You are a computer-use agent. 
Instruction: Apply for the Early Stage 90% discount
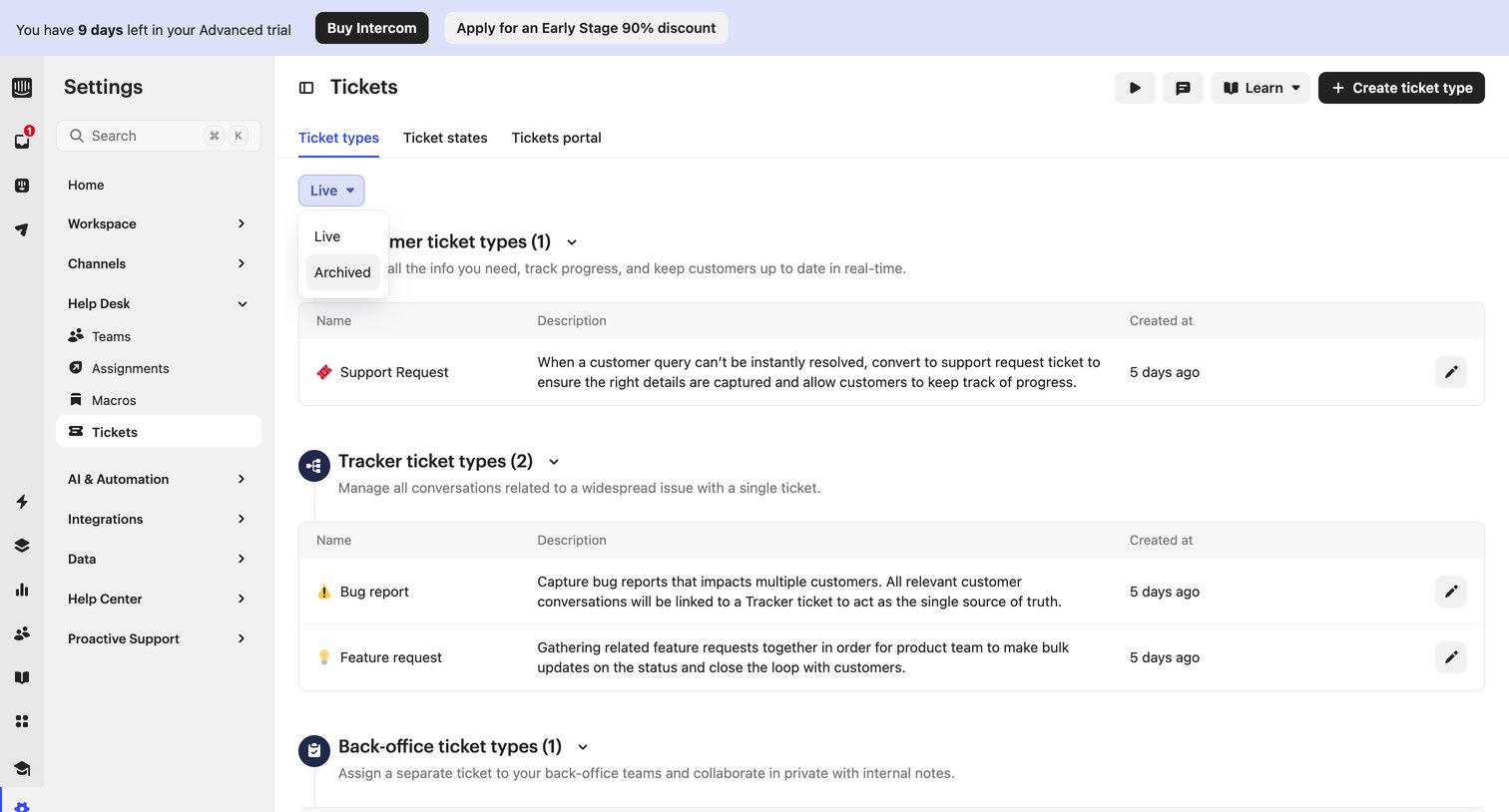point(586,28)
